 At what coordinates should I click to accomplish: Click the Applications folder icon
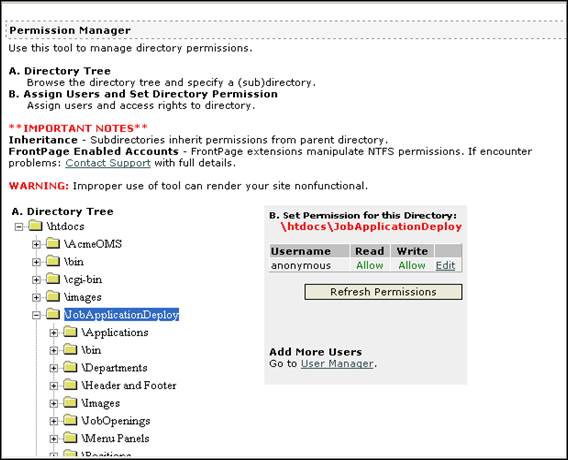[70, 332]
